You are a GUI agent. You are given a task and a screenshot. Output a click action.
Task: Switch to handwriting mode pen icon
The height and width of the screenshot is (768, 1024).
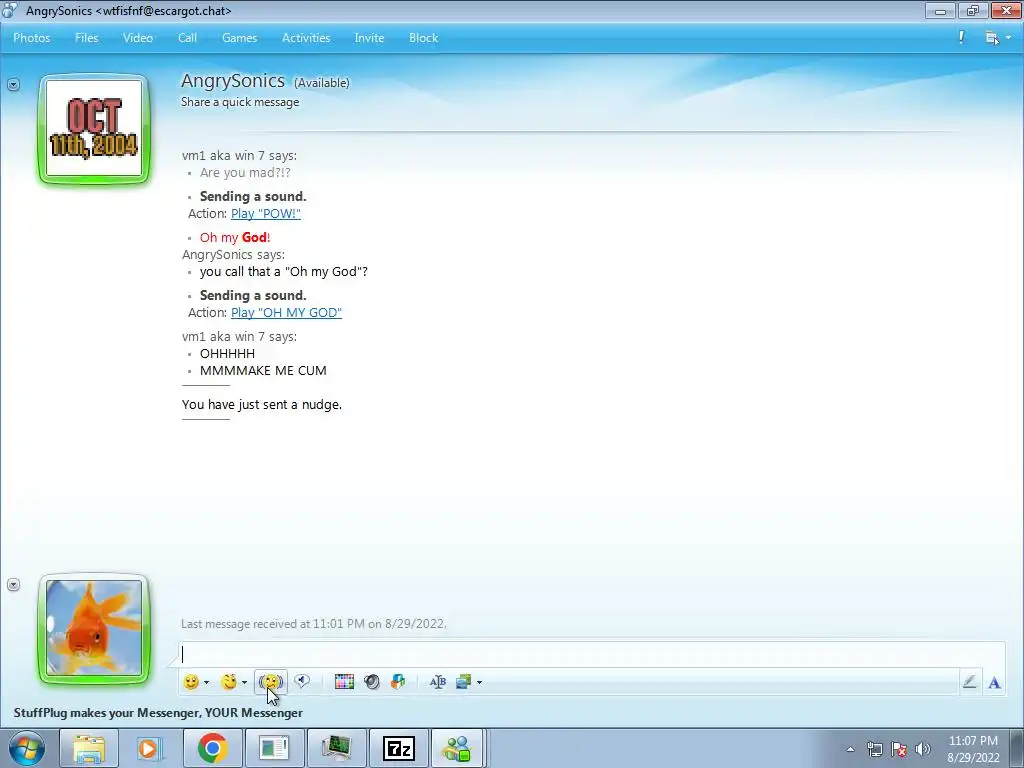pos(969,682)
